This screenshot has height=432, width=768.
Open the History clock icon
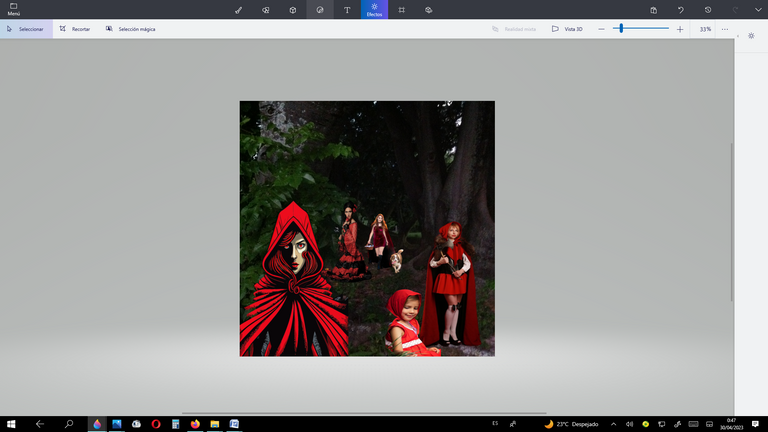708,10
